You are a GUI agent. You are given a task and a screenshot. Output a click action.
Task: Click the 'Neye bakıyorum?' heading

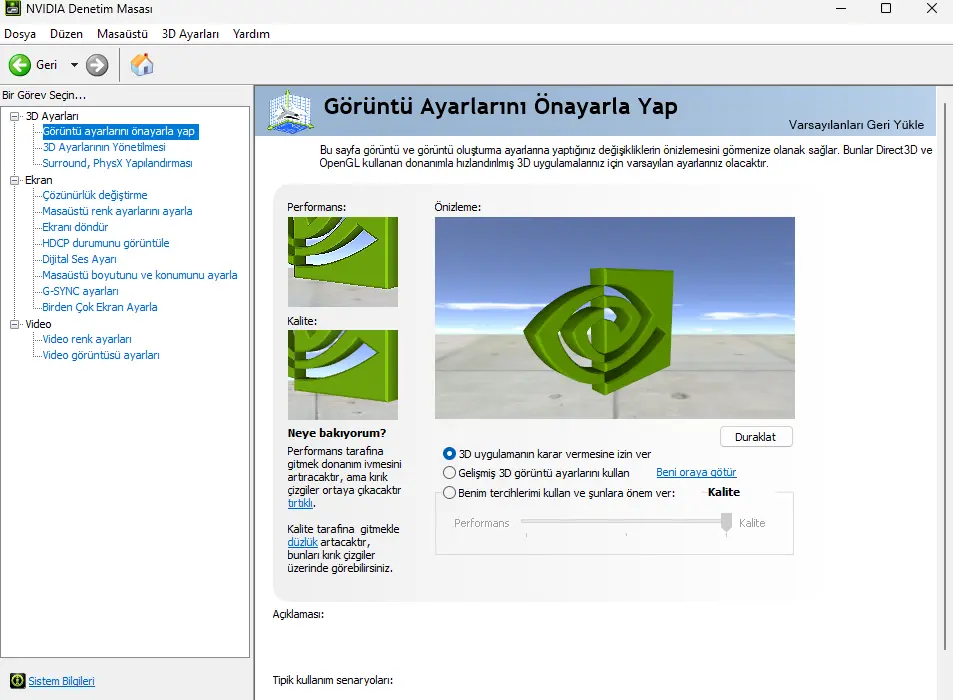point(337,433)
